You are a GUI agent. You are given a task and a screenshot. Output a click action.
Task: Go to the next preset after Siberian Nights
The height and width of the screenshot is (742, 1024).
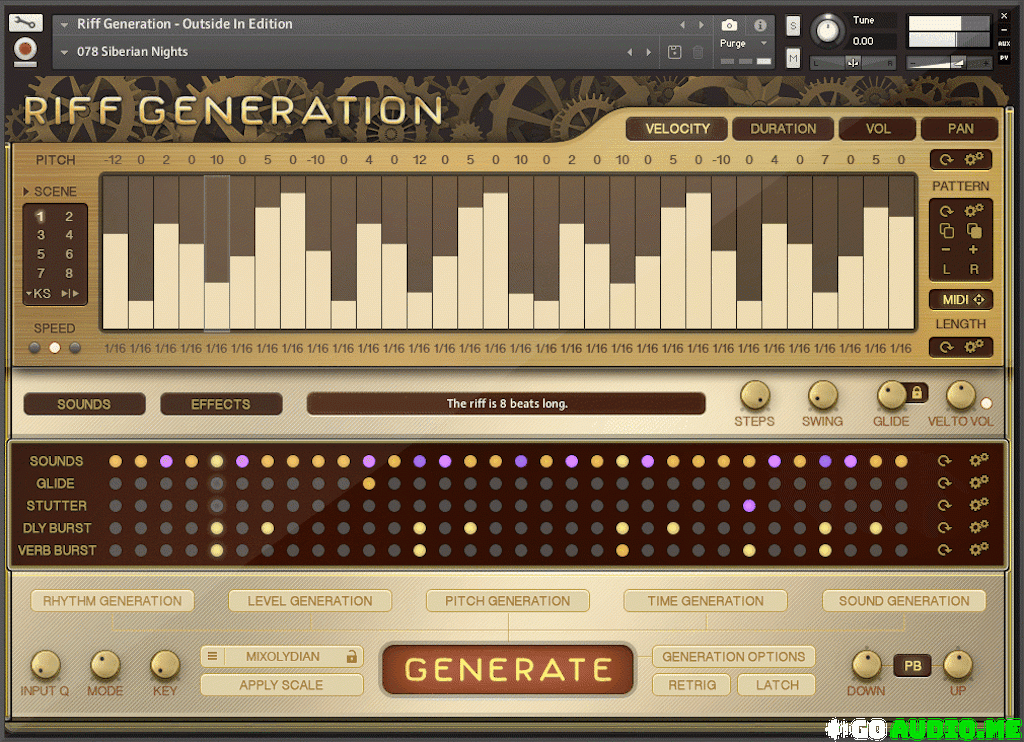pyautogui.click(x=648, y=52)
